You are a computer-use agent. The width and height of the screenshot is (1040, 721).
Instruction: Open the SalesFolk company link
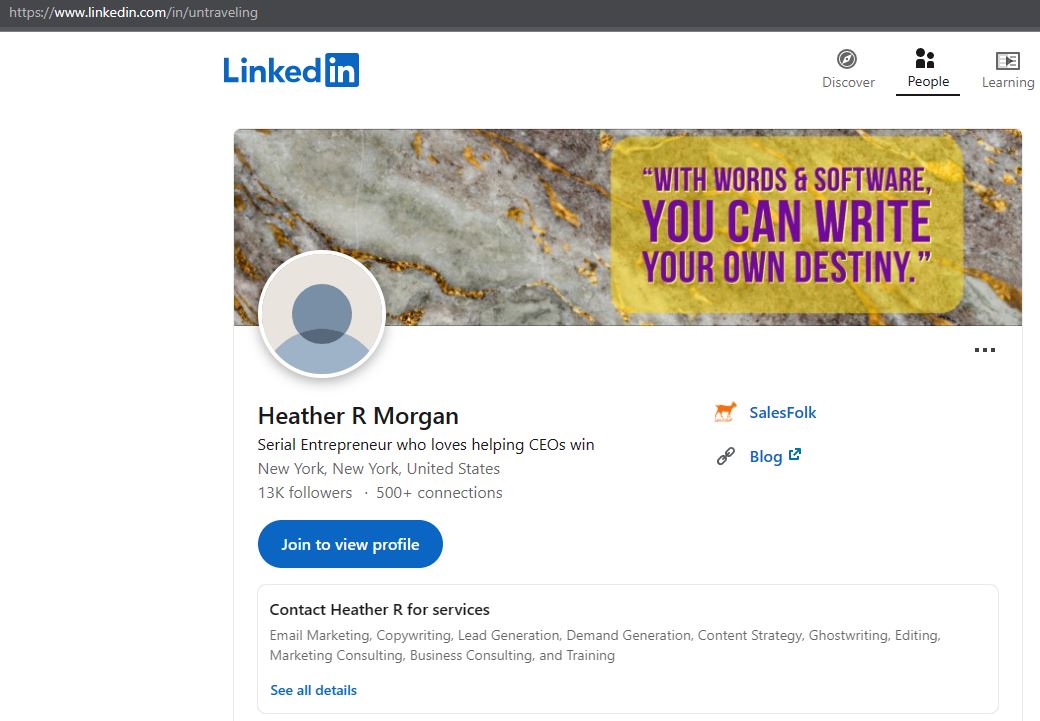[783, 413]
